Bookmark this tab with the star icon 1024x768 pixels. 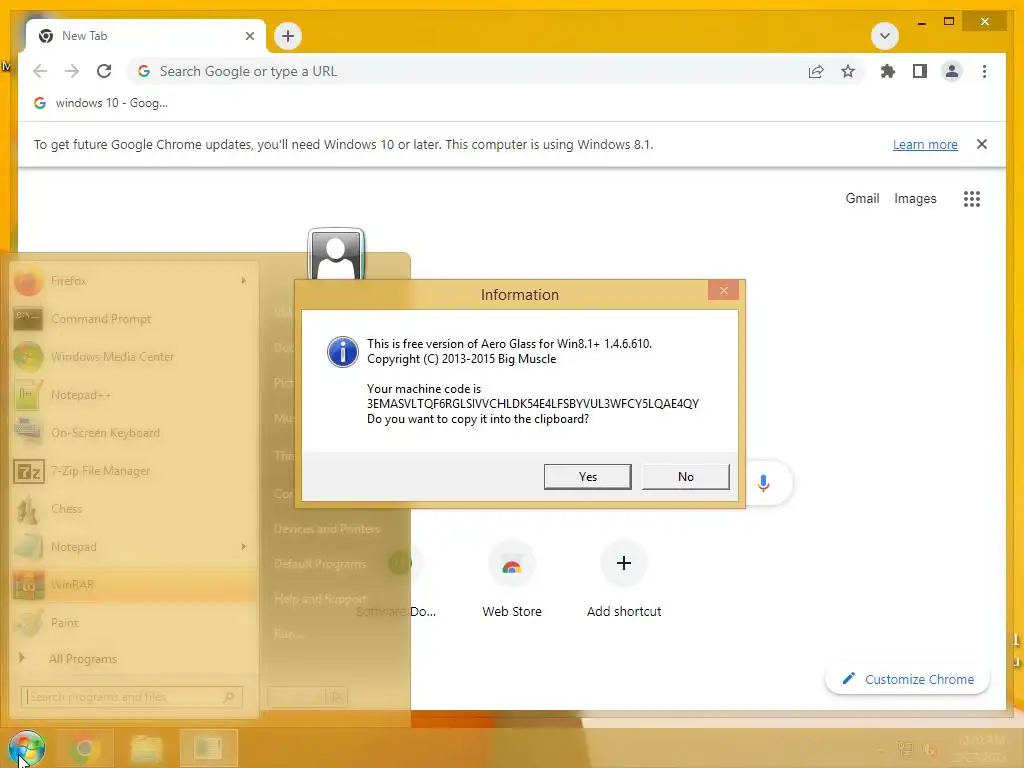tap(848, 71)
